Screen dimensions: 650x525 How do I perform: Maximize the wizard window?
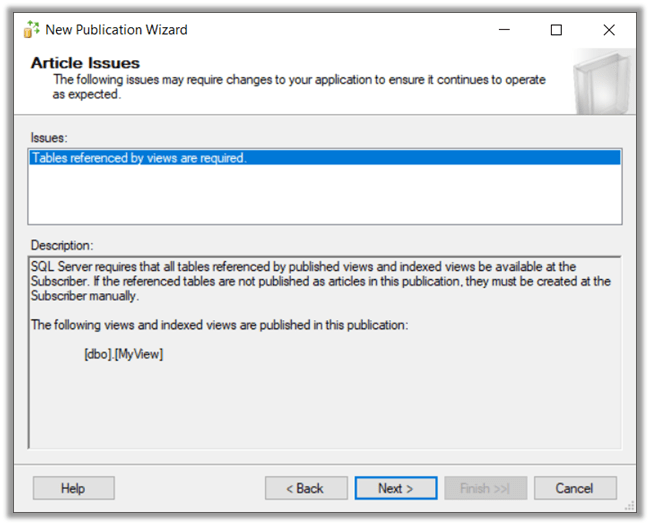pos(556,30)
